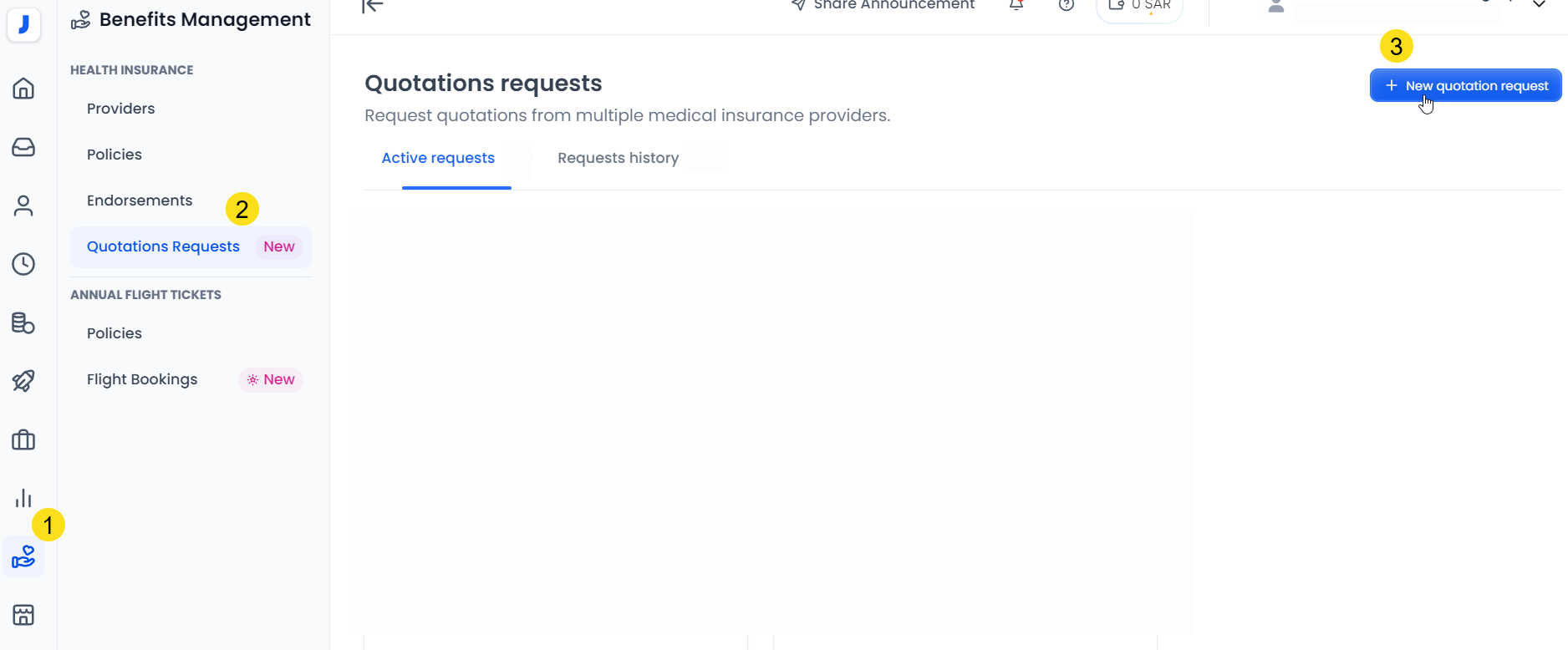Click the rocket sidebar icon
Image resolution: width=1568 pixels, height=650 pixels.
pos(23,381)
